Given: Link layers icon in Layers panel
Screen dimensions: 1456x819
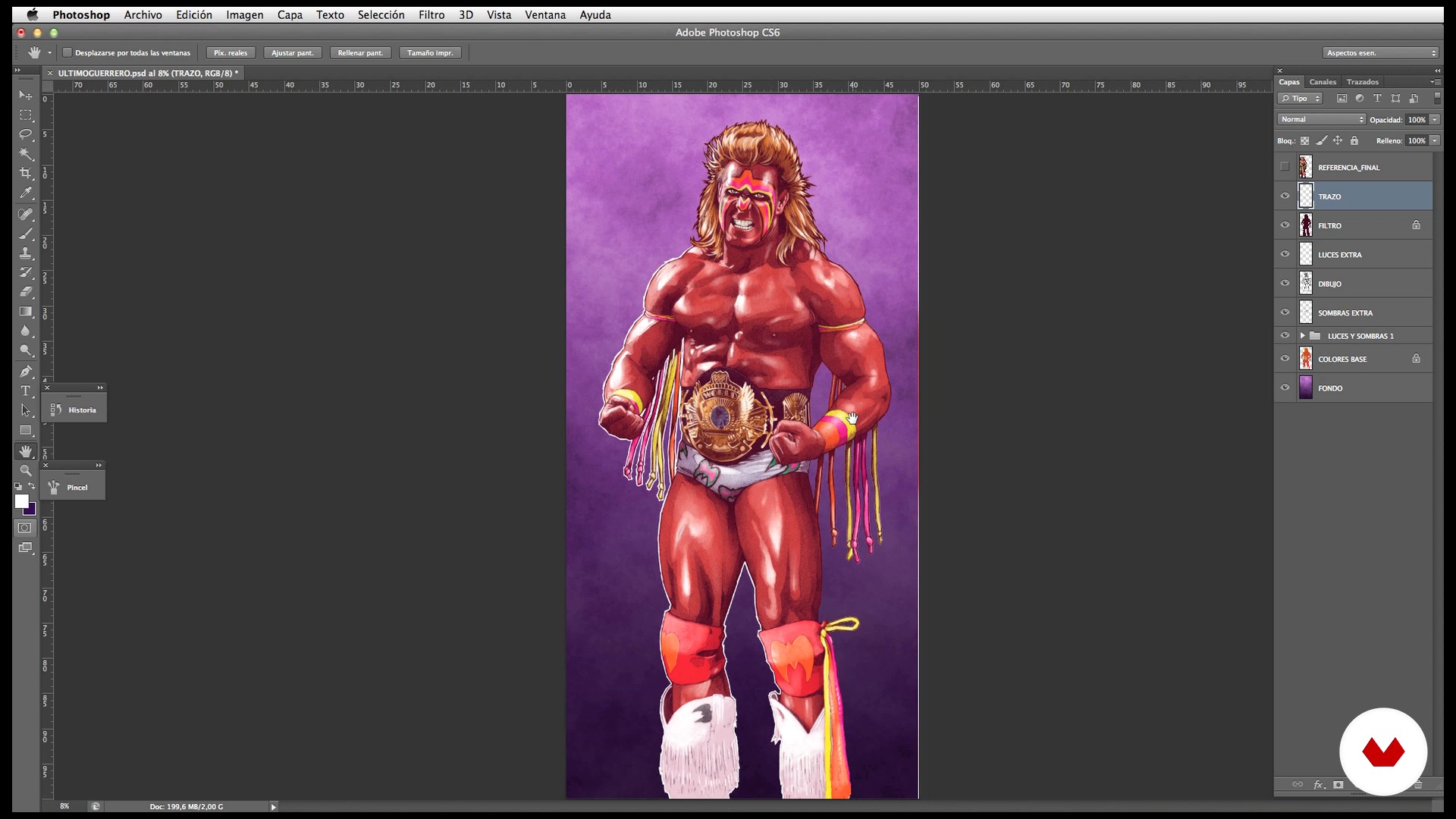Looking at the screenshot, I should point(1298,785).
